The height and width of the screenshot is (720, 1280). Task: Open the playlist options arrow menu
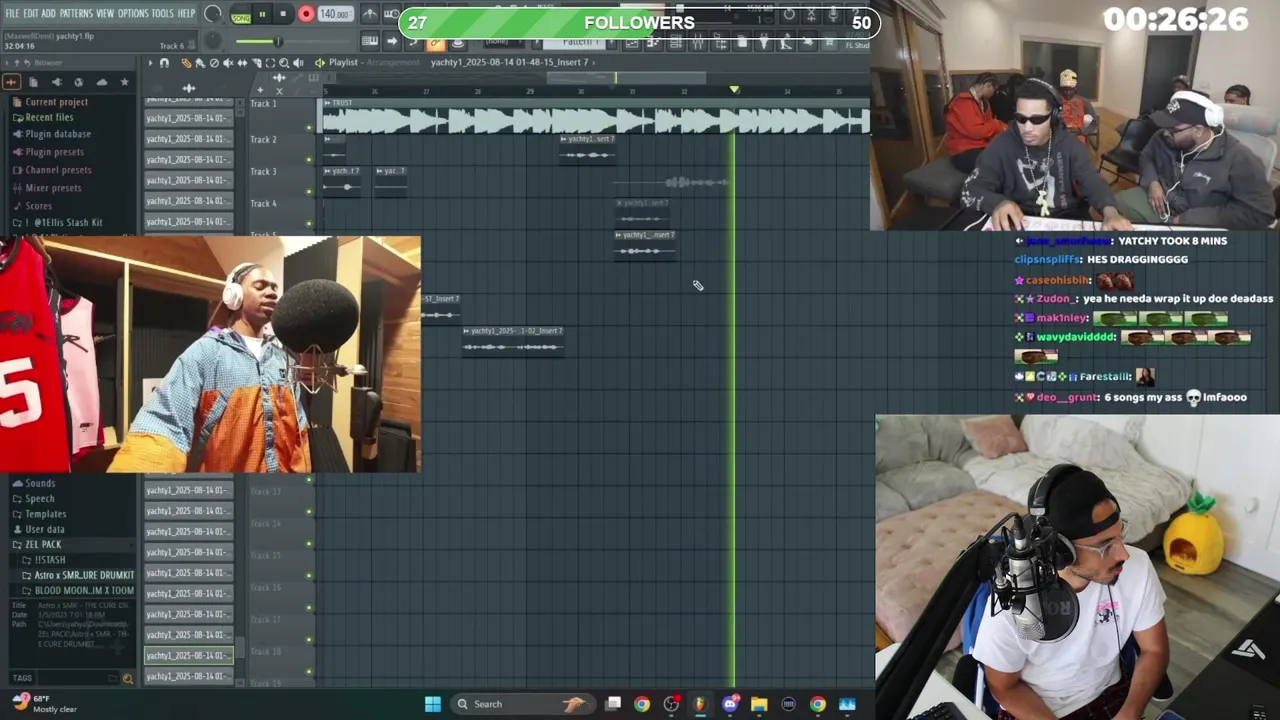[150, 63]
